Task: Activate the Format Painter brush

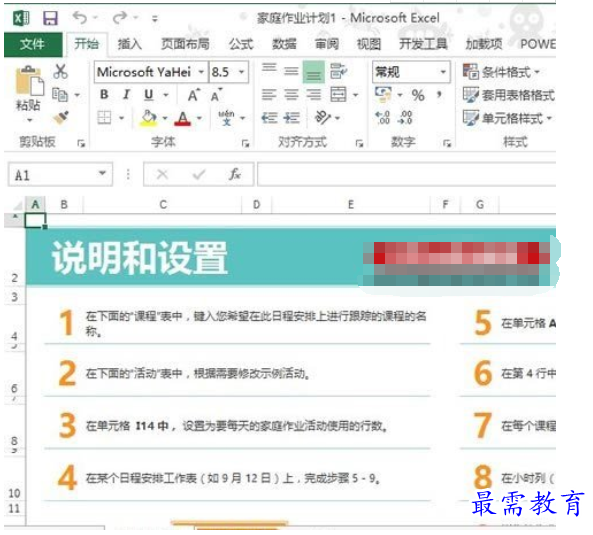Action: coord(61,118)
